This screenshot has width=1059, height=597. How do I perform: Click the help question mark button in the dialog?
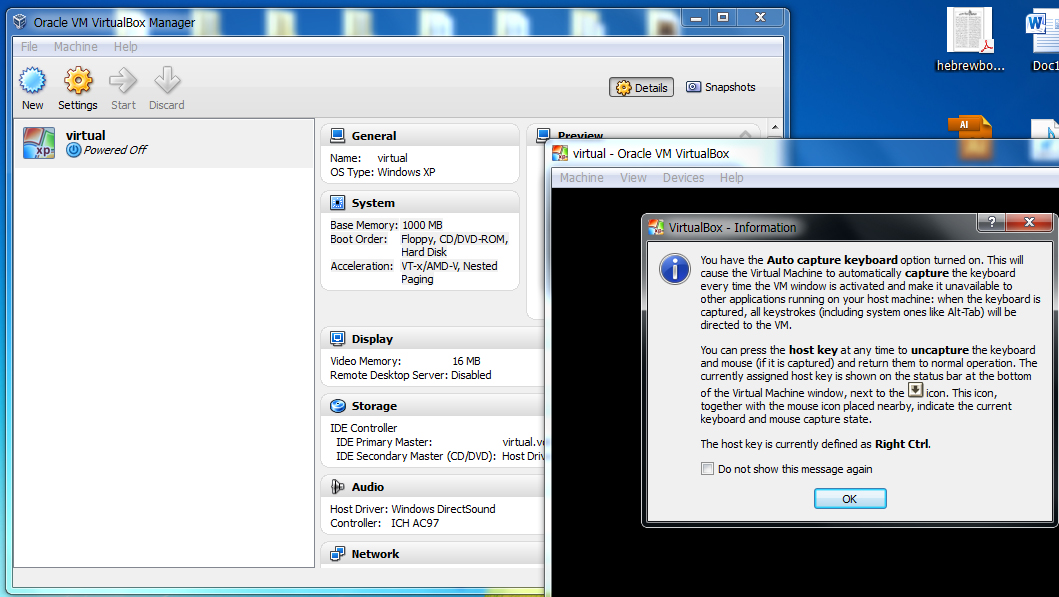click(991, 222)
